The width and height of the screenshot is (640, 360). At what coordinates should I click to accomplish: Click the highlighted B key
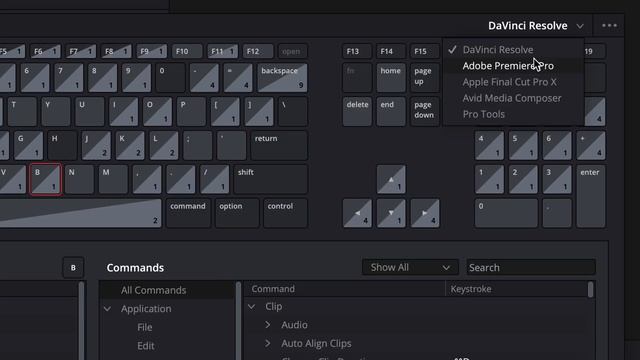point(45,179)
